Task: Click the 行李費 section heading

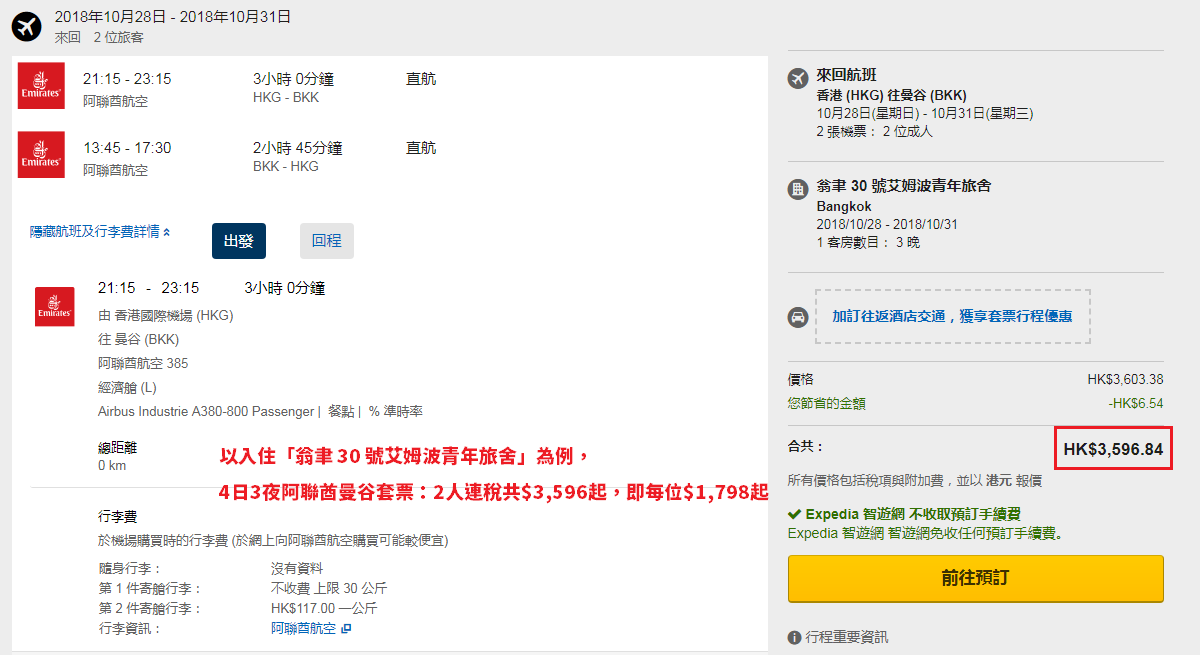Action: pos(117,517)
